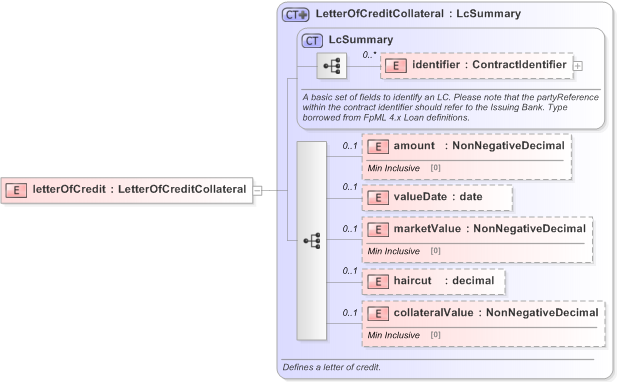617x382 pixels.
Task: Select 'letterOfCredit : LetterOfCreditCollateral' label
Action: (x=139, y=189)
